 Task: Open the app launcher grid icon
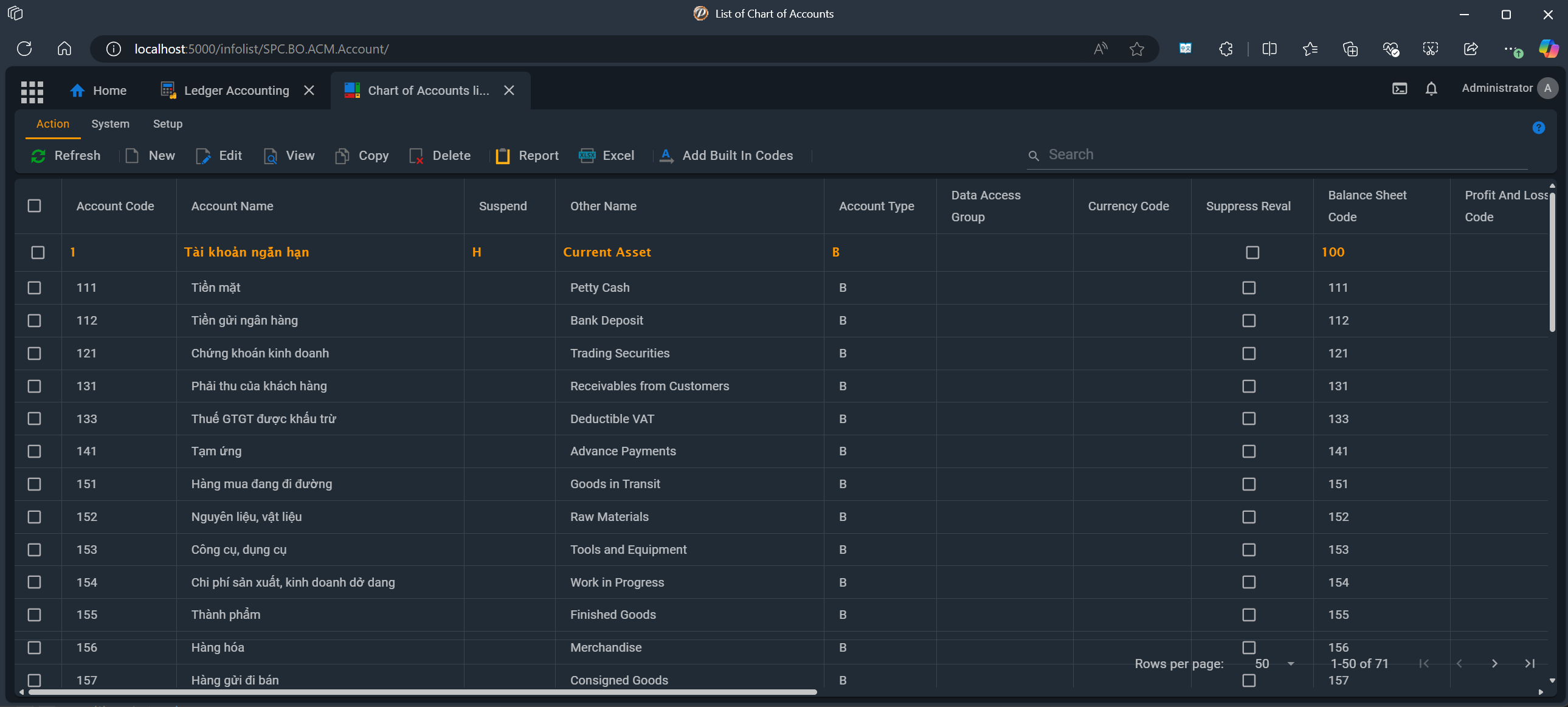click(x=32, y=91)
